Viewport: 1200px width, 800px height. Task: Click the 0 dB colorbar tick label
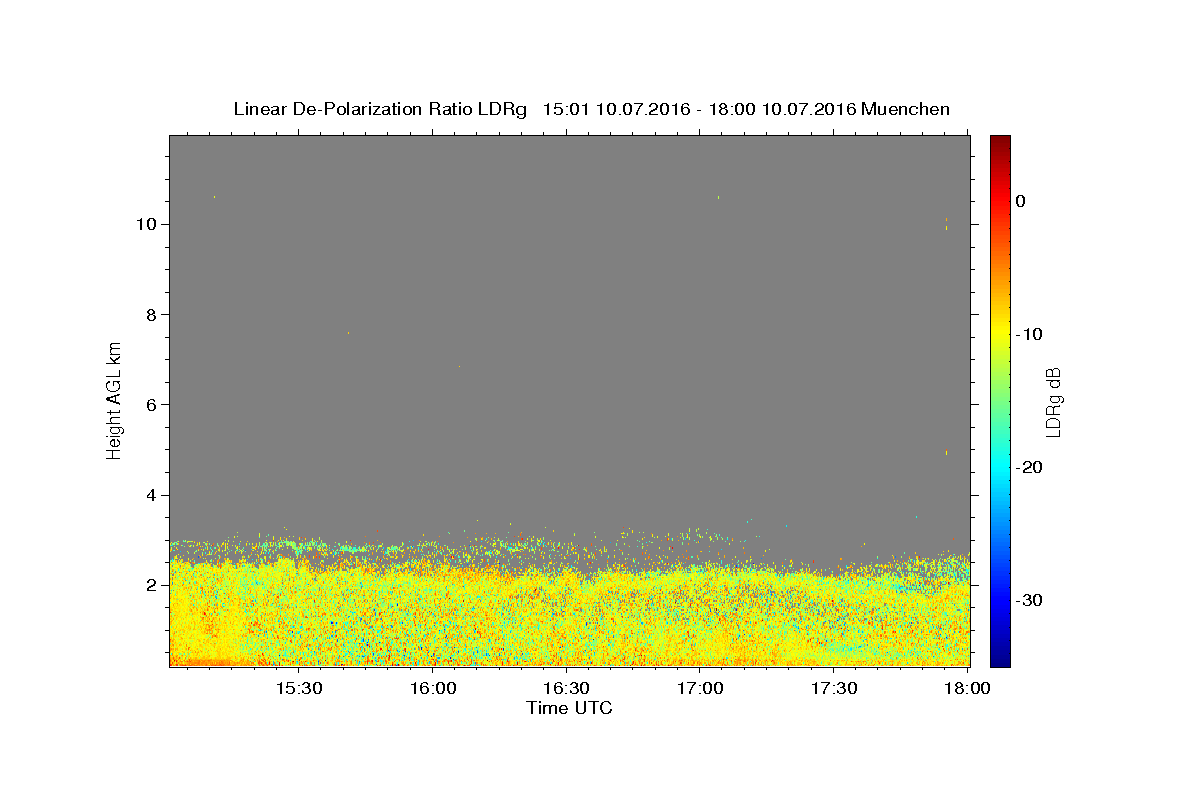click(x=1020, y=201)
